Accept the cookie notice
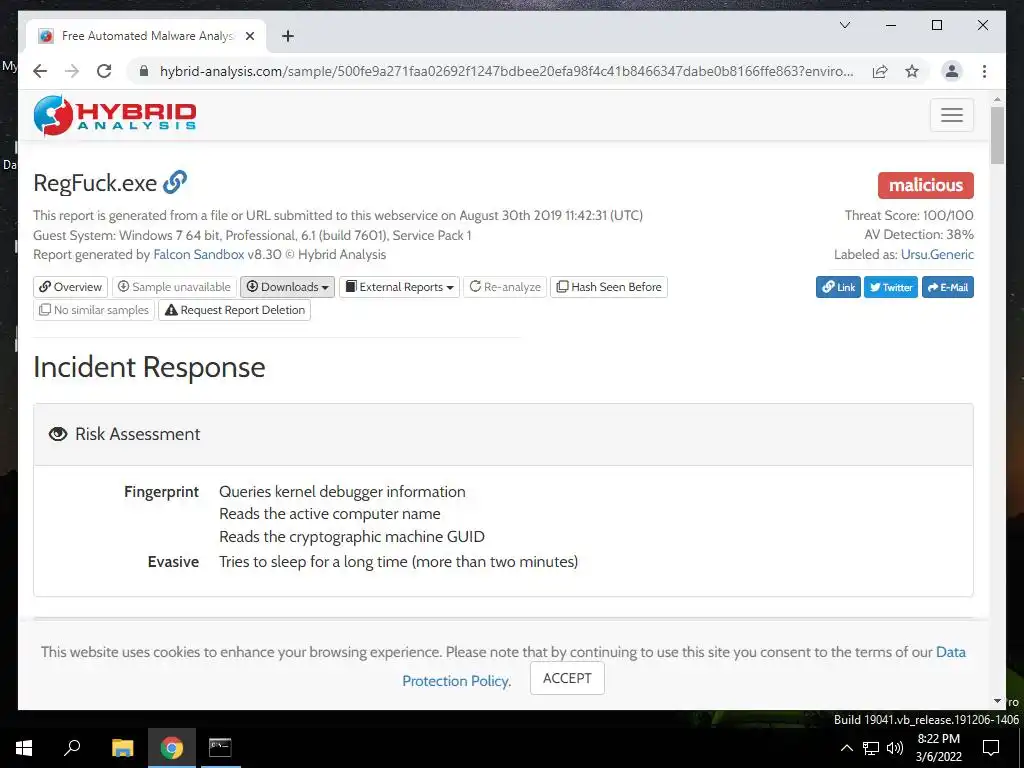This screenshot has width=1024, height=768. [x=567, y=678]
